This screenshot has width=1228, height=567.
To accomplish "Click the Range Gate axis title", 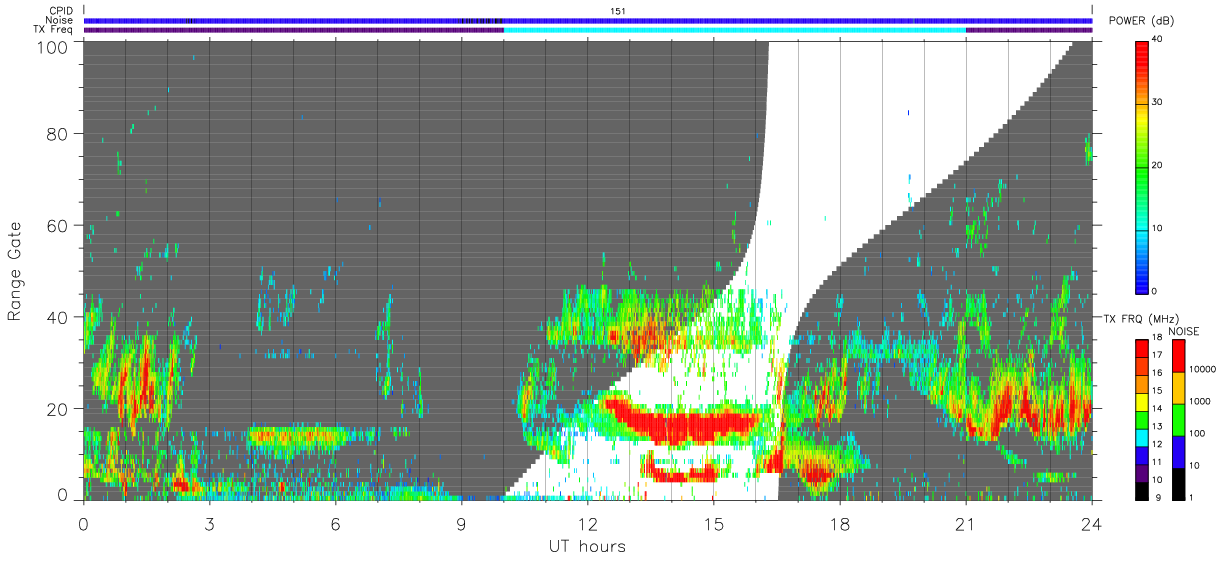I will point(15,271).
